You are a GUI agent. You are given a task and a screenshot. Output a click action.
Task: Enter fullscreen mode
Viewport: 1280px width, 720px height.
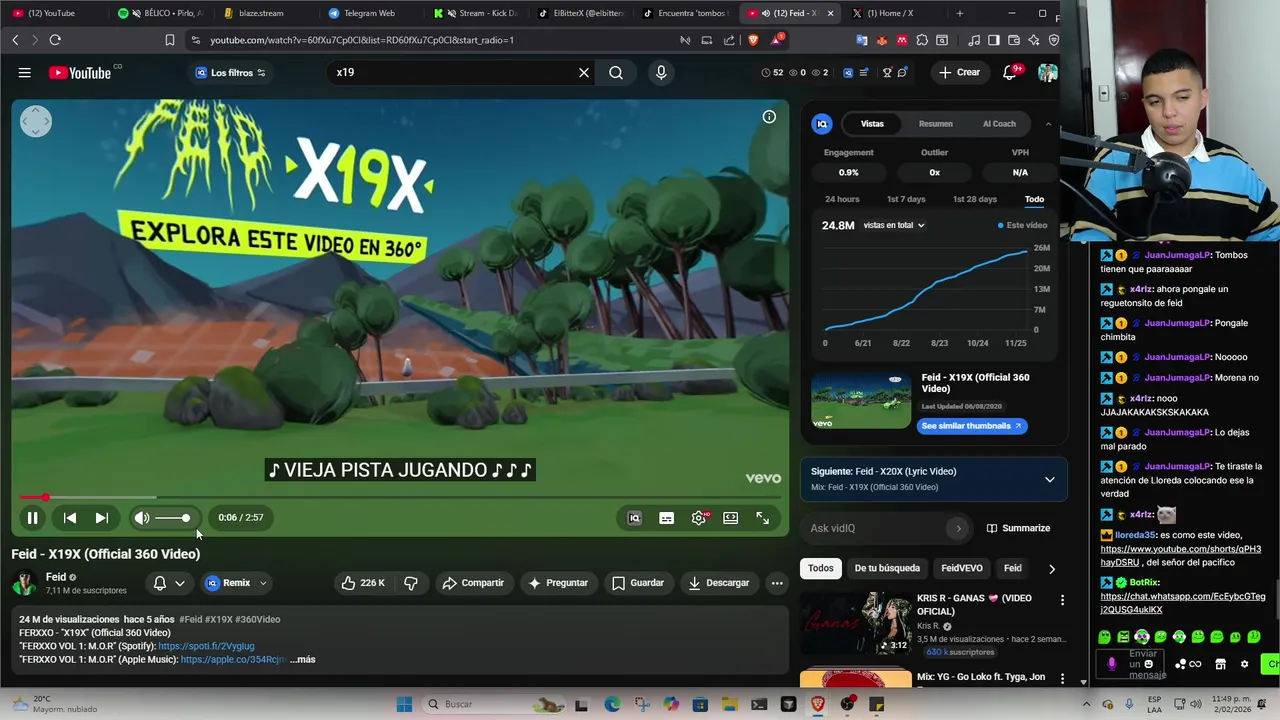pos(763,517)
